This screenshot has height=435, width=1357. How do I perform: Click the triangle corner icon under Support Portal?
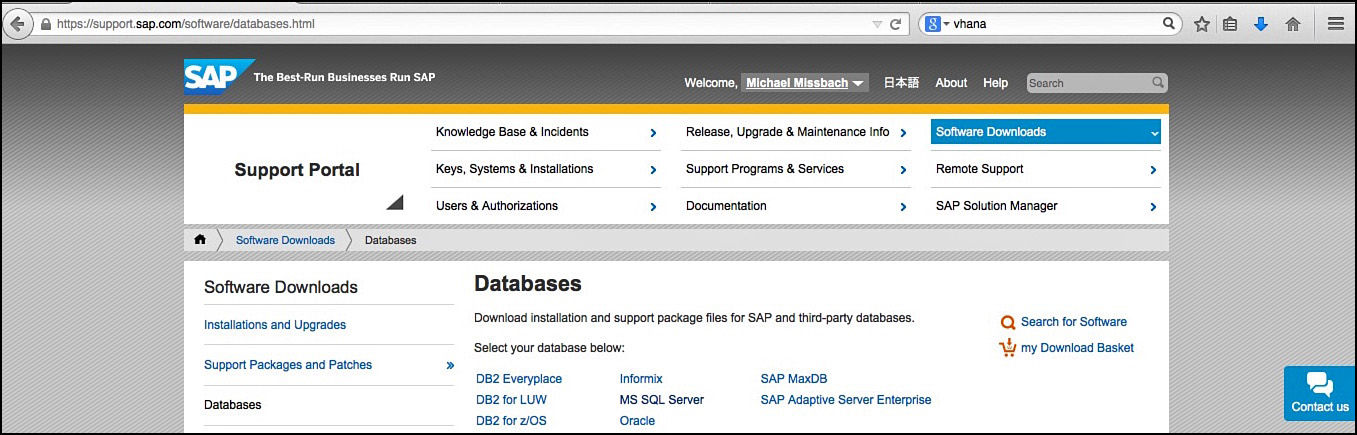[x=396, y=203]
